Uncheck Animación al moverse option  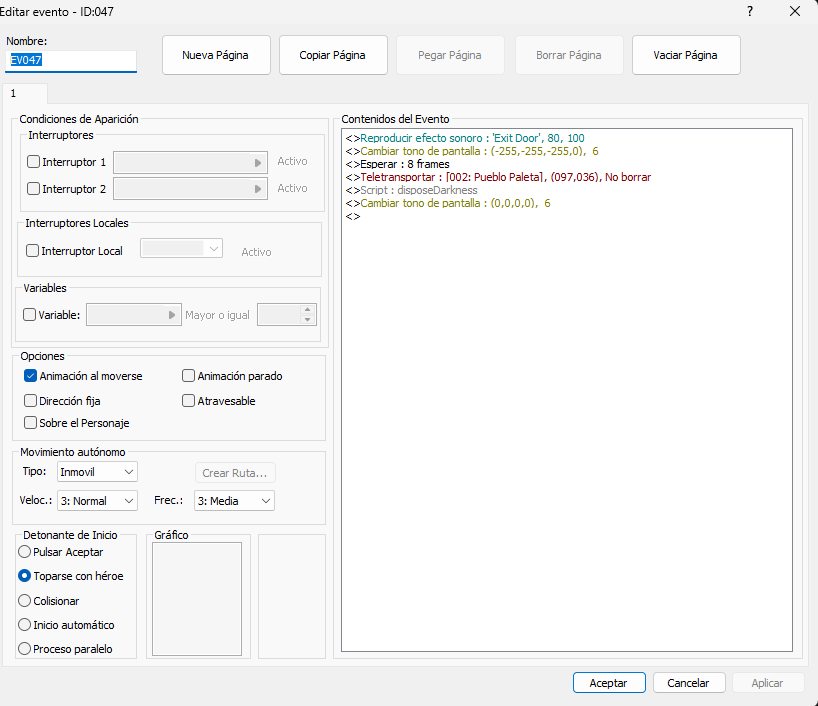click(31, 376)
